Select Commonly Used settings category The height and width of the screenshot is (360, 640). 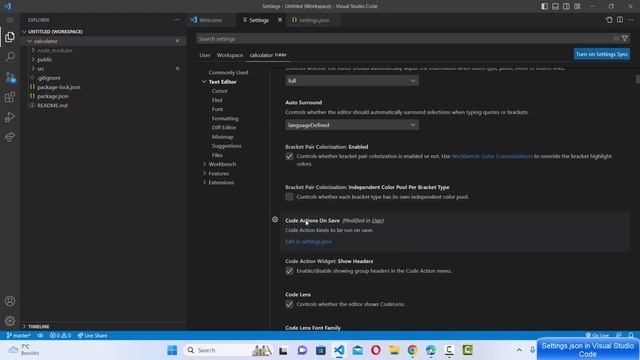tap(228, 72)
